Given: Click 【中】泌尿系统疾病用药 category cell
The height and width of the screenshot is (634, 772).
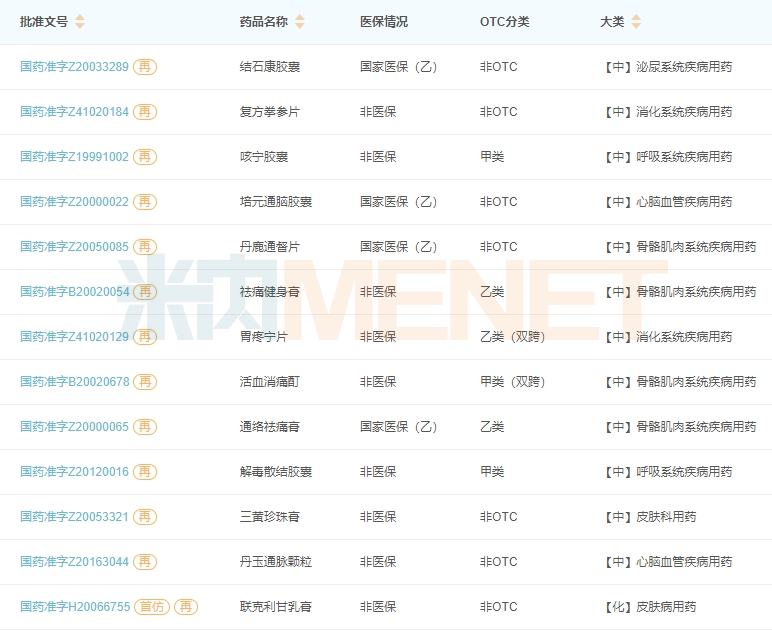Looking at the screenshot, I should (667, 66).
